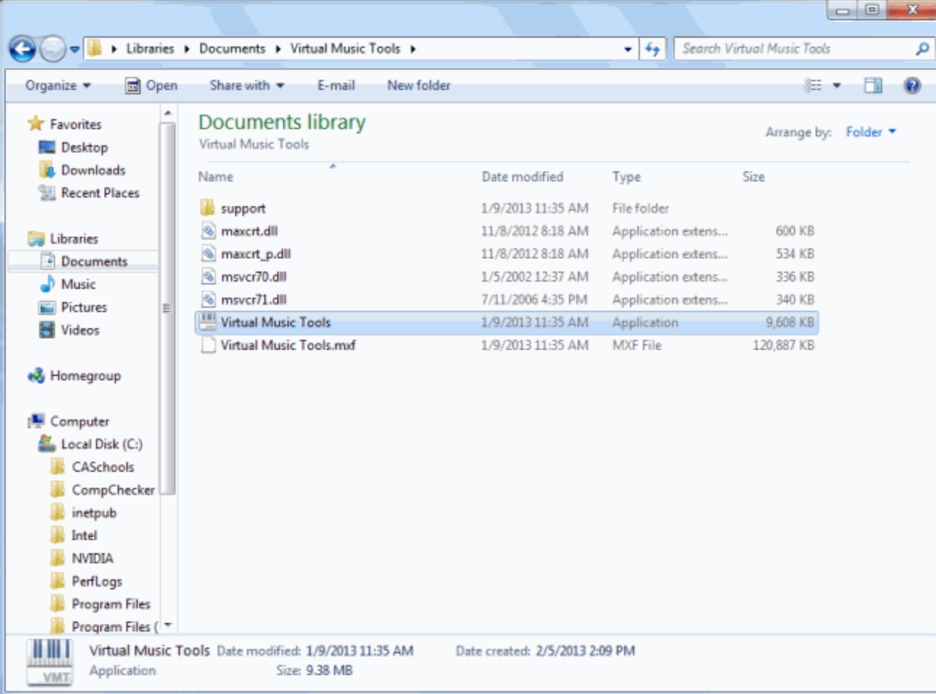936x694 pixels.
Task: Click the New folder button
Action: point(419,86)
